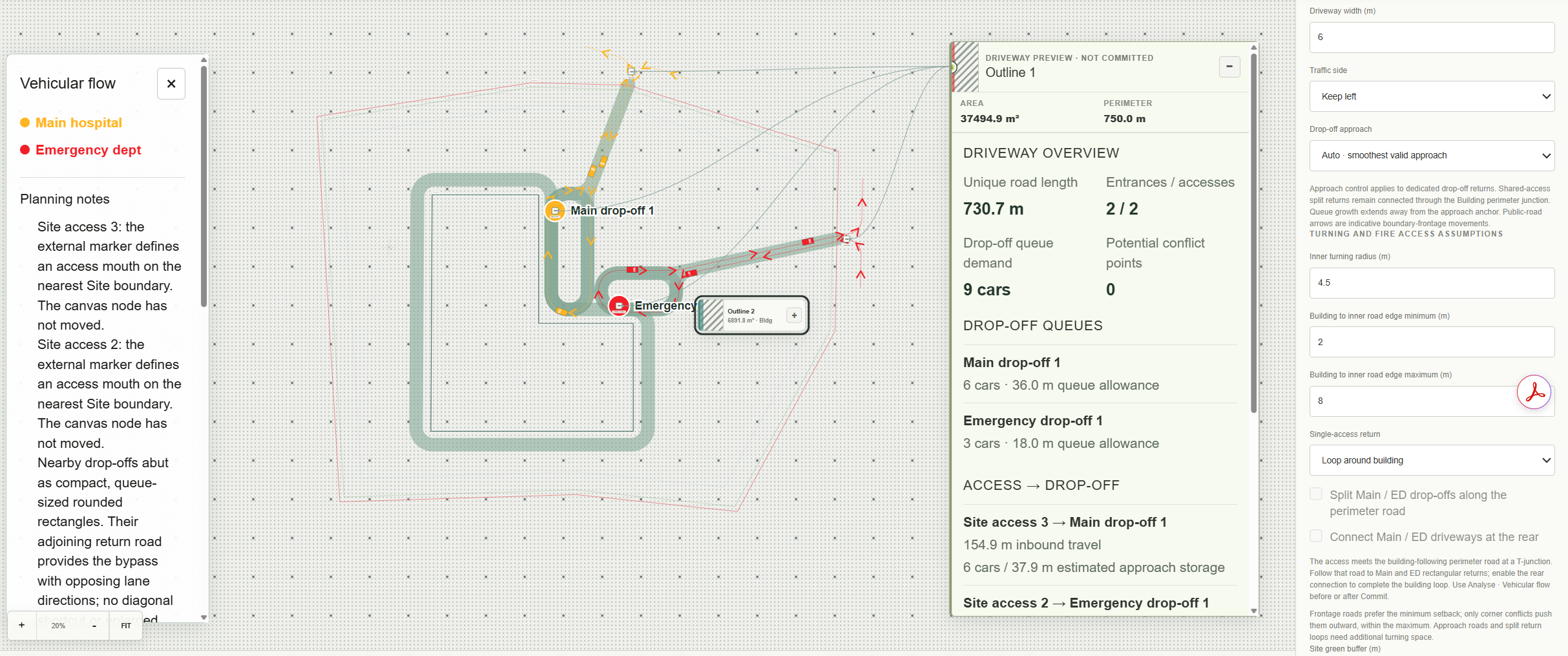Click the Vehicular flow panel scroll-up arrow
The height and width of the screenshot is (656, 1568).
(x=204, y=59)
